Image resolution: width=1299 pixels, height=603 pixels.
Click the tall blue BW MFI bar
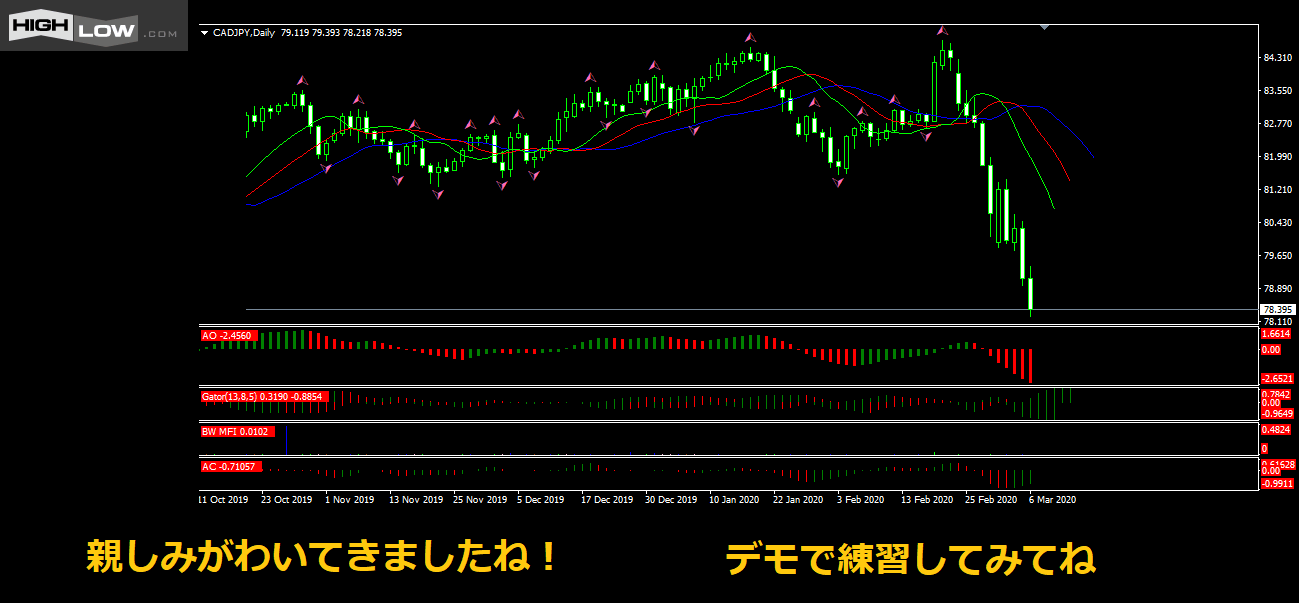click(x=287, y=440)
